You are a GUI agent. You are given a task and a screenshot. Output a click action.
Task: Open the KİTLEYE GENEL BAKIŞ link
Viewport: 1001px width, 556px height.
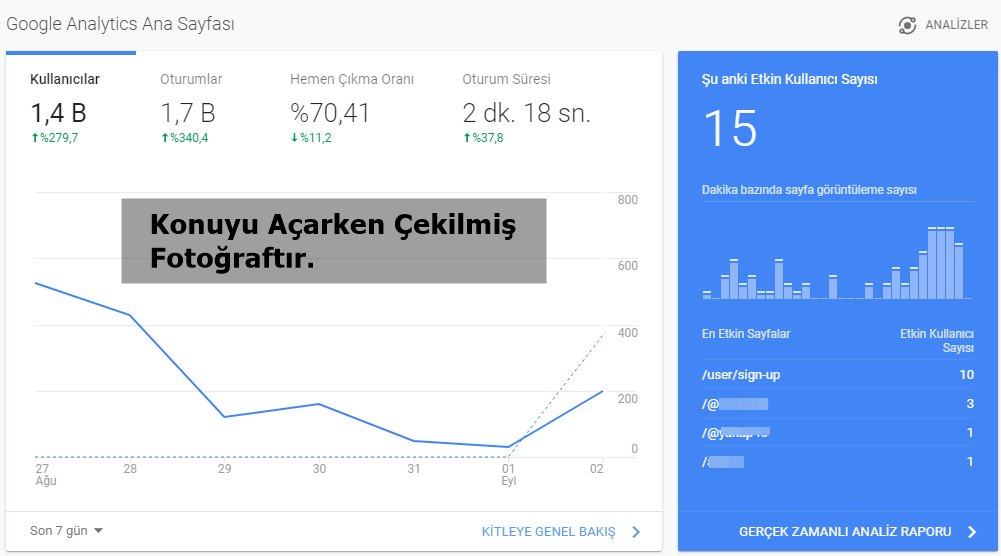[548, 532]
